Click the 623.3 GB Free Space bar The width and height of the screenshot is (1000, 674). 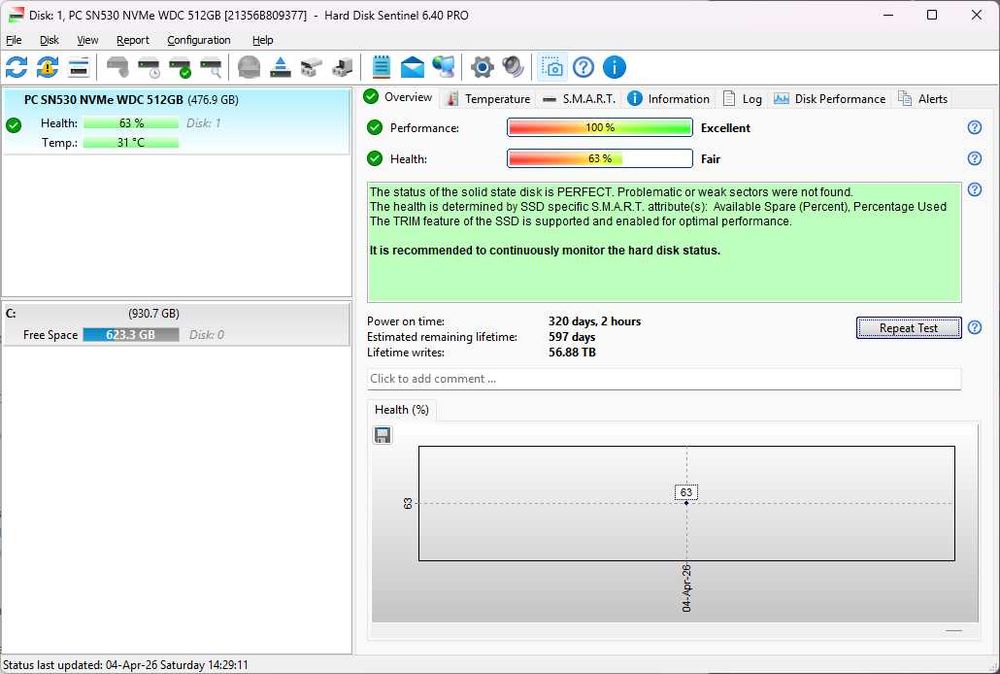tap(131, 335)
